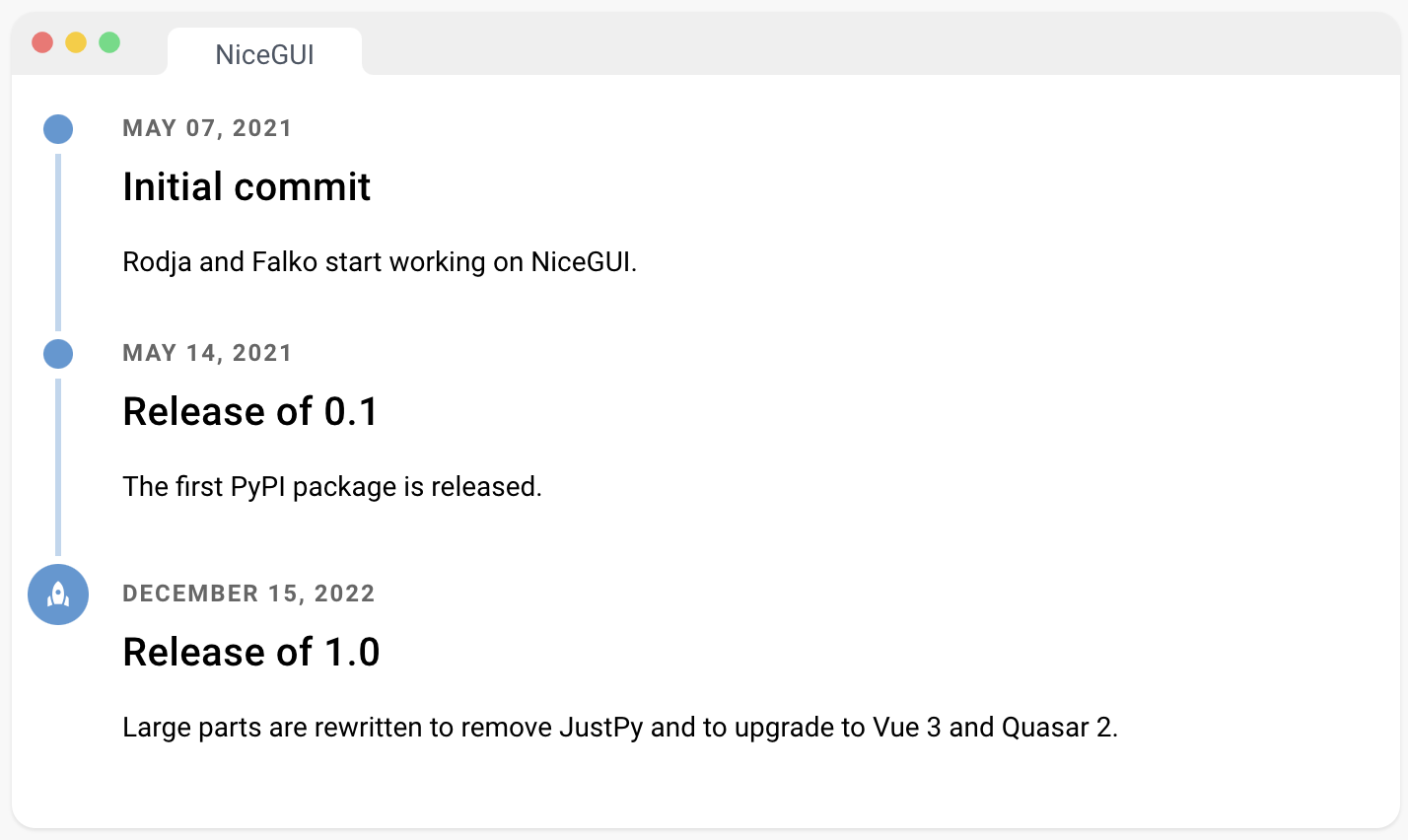1408x840 pixels.
Task: Click the empty title bar area right of tab
Action: [878, 44]
